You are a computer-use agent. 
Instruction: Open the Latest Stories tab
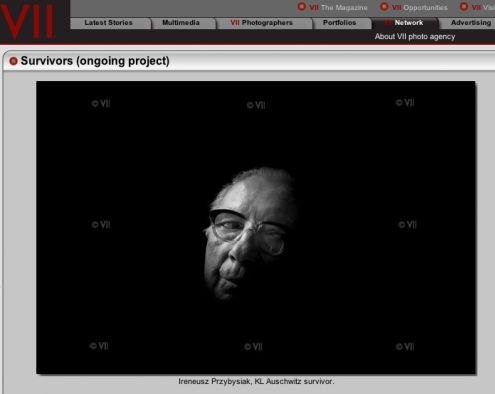click(x=110, y=23)
